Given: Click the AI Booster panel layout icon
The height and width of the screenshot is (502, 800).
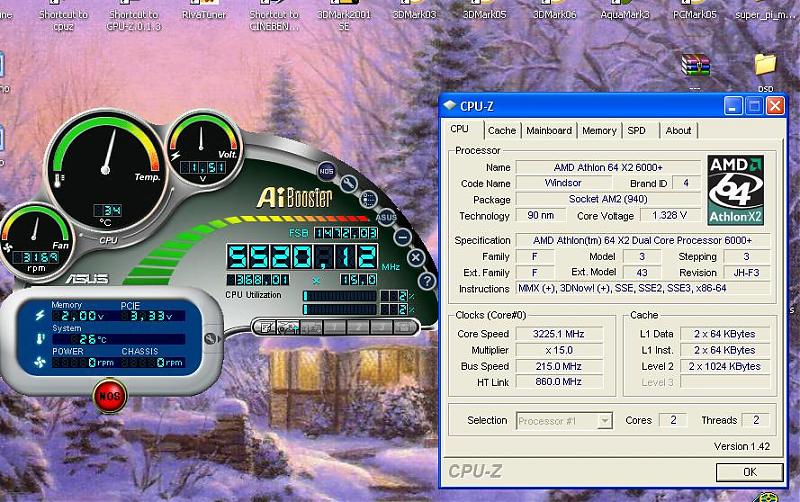Looking at the screenshot, I should tap(368, 199).
